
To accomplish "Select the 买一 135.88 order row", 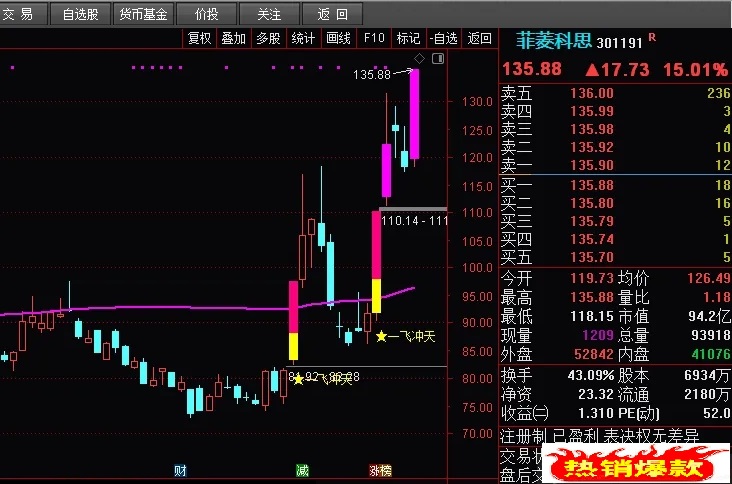I will (x=615, y=185).
